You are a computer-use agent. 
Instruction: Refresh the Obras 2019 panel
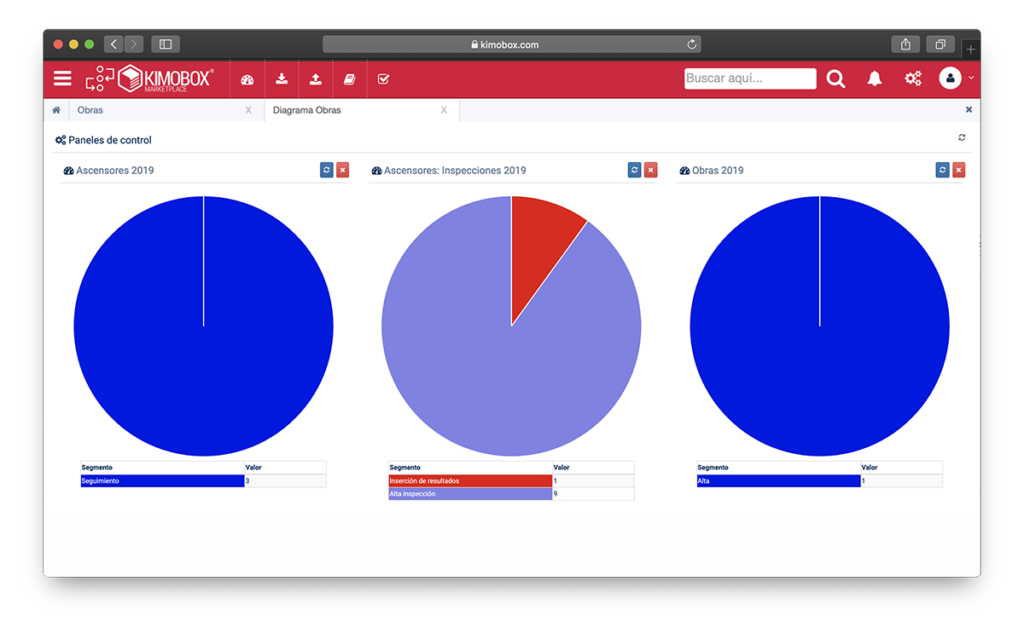coord(942,170)
